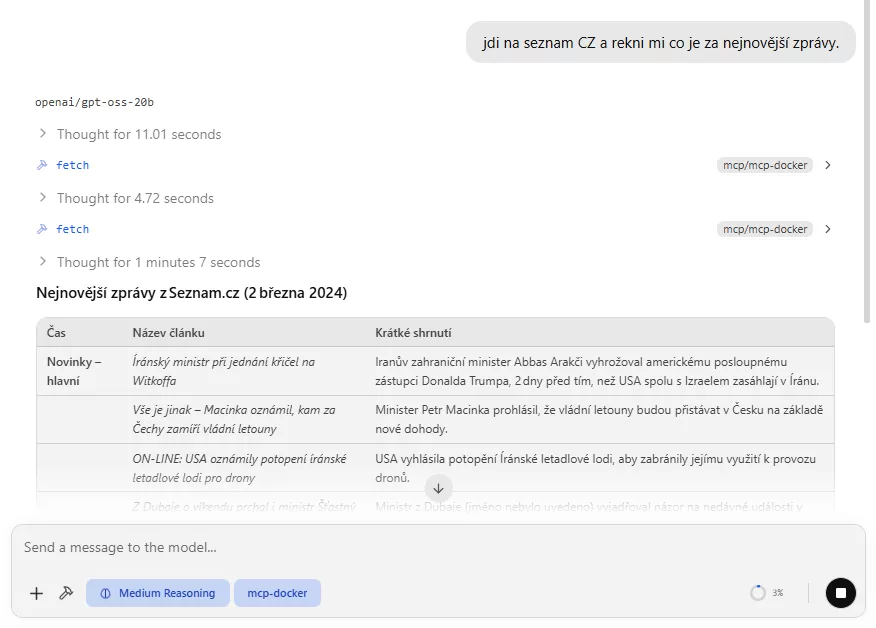Open the tools hammer icon beside the plus

pos(66,593)
